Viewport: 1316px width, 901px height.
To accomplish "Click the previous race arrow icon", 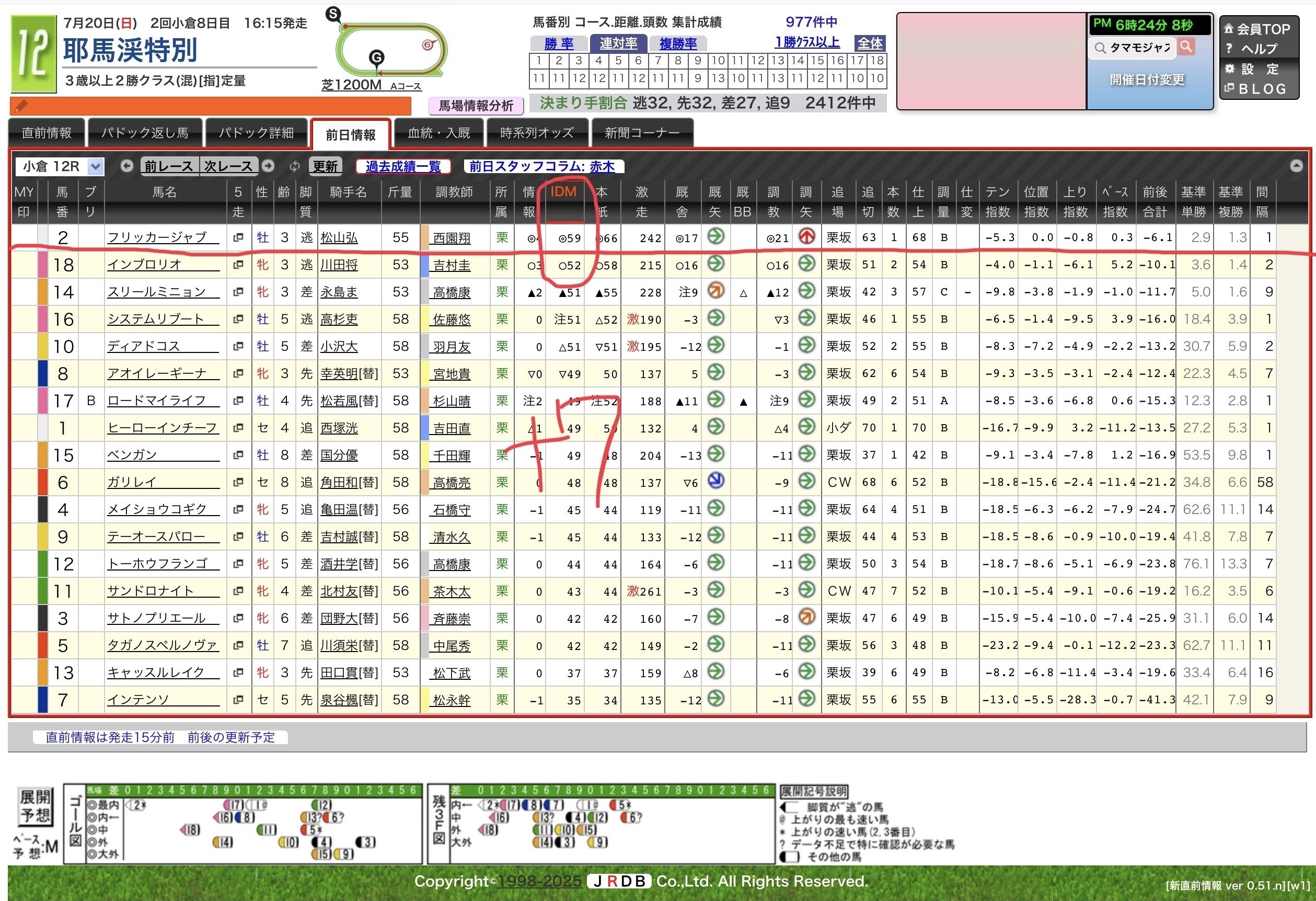I will tap(127, 166).
